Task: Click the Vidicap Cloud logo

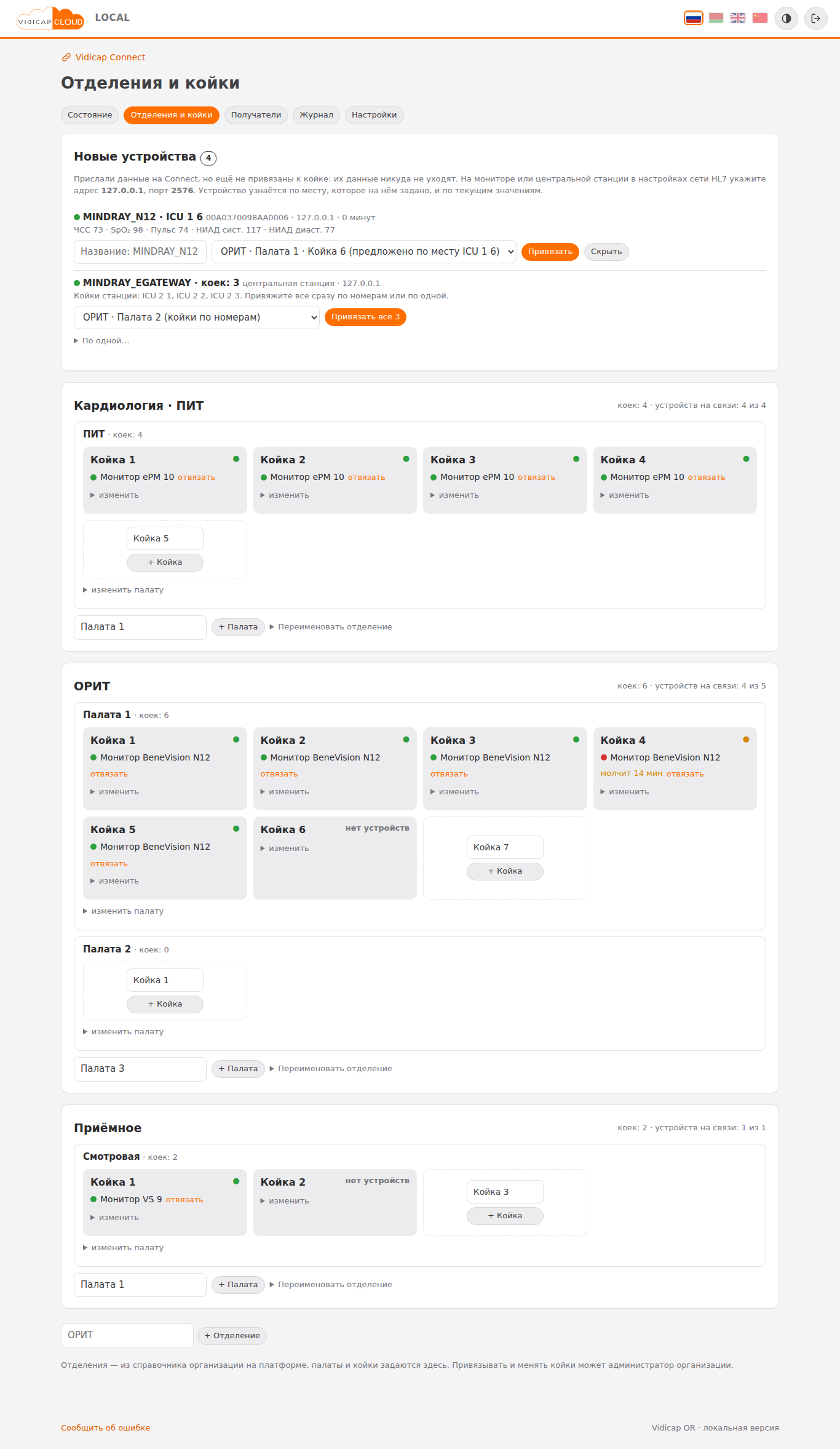Action: pos(50,18)
